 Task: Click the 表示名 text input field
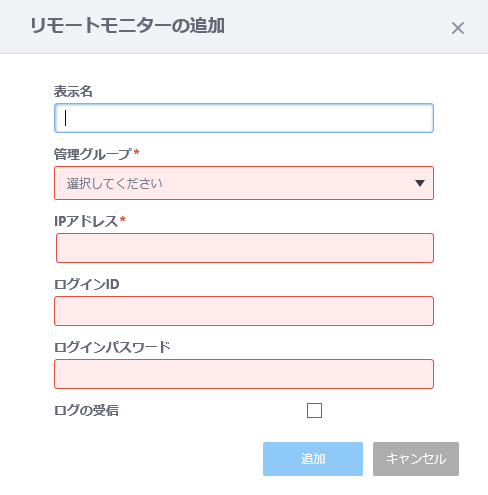click(x=244, y=118)
